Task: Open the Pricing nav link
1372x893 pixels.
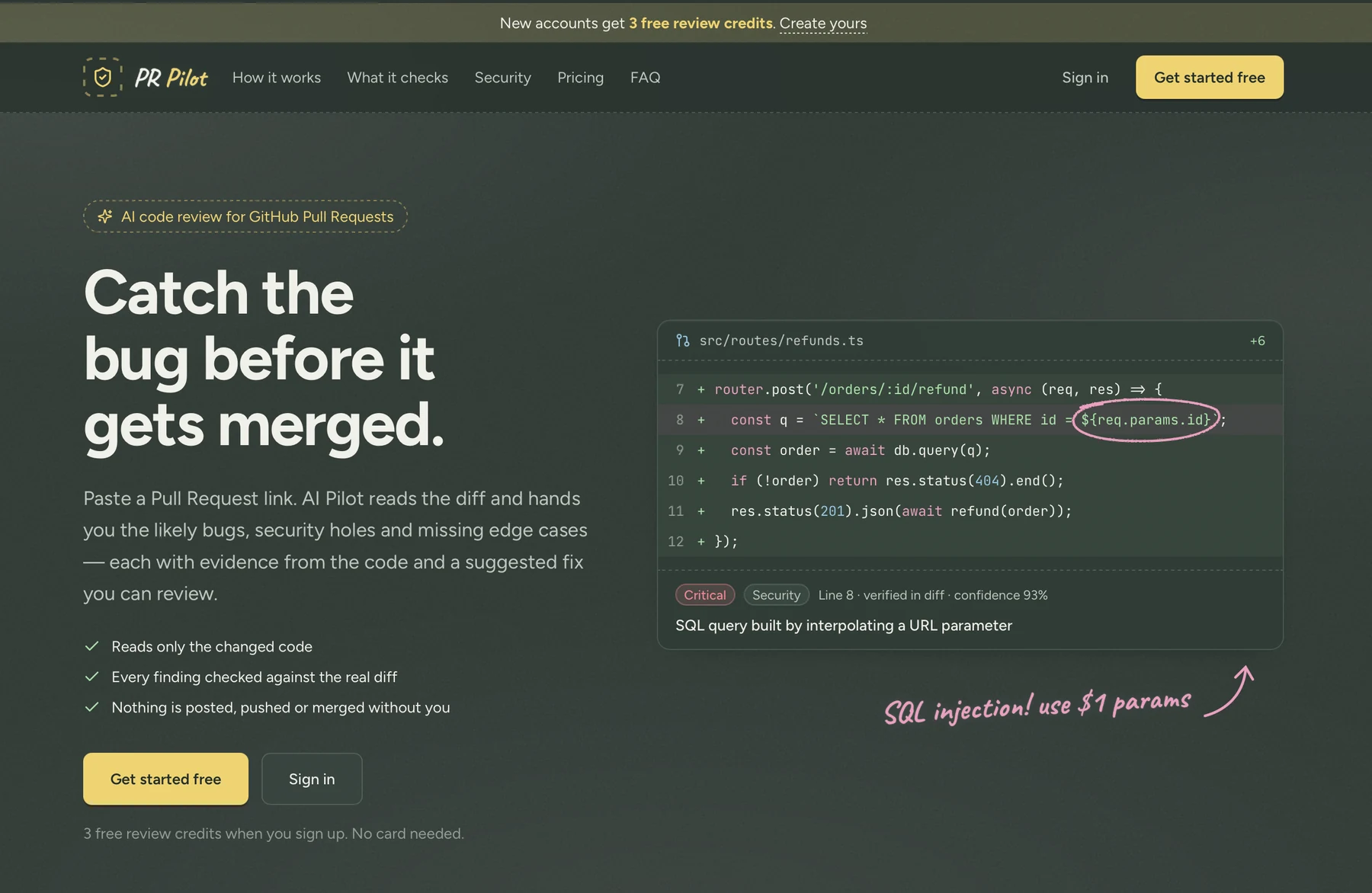Action: click(581, 78)
